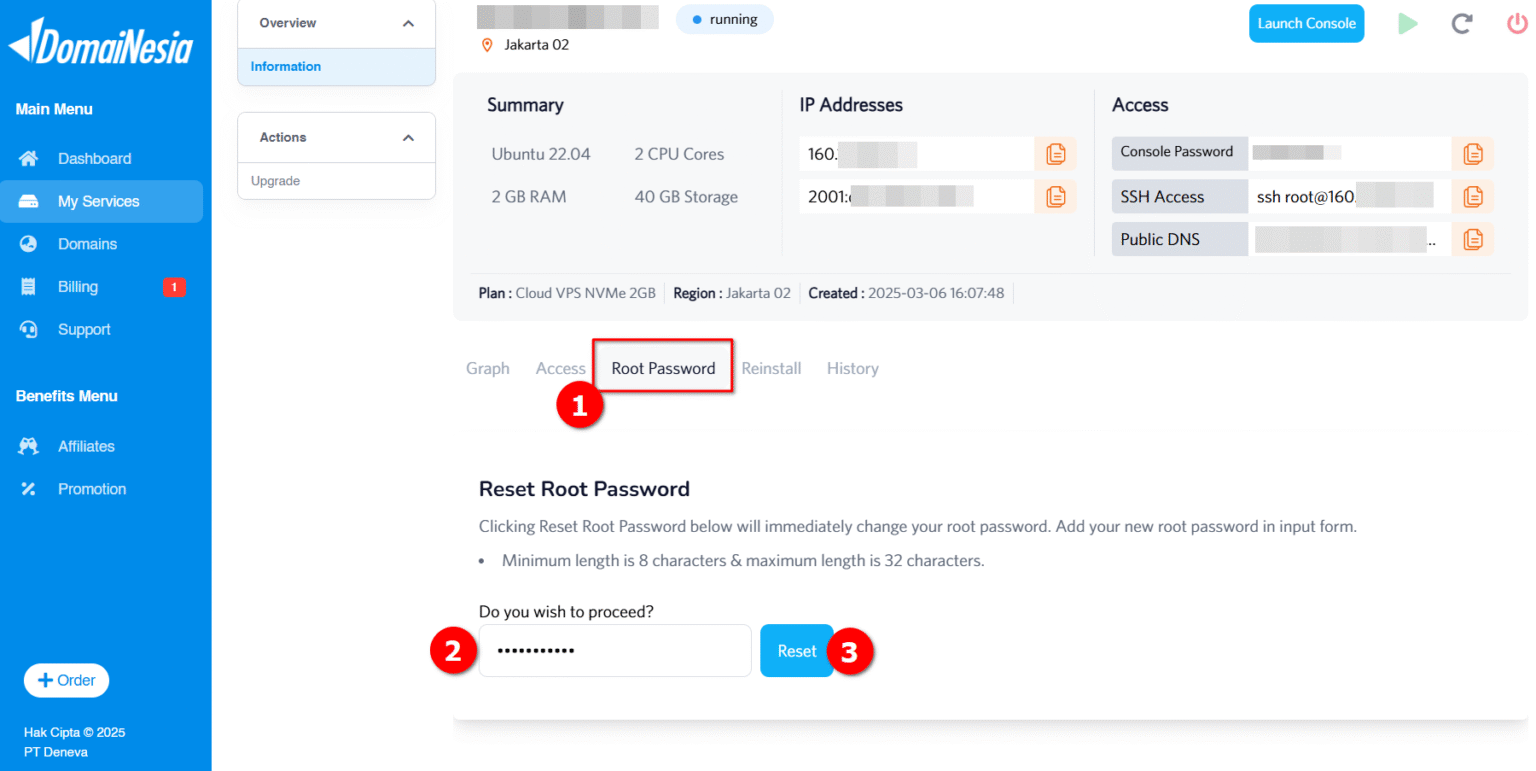Power off the VPS with the power icon
The width and height of the screenshot is (1536, 771).
click(1517, 23)
